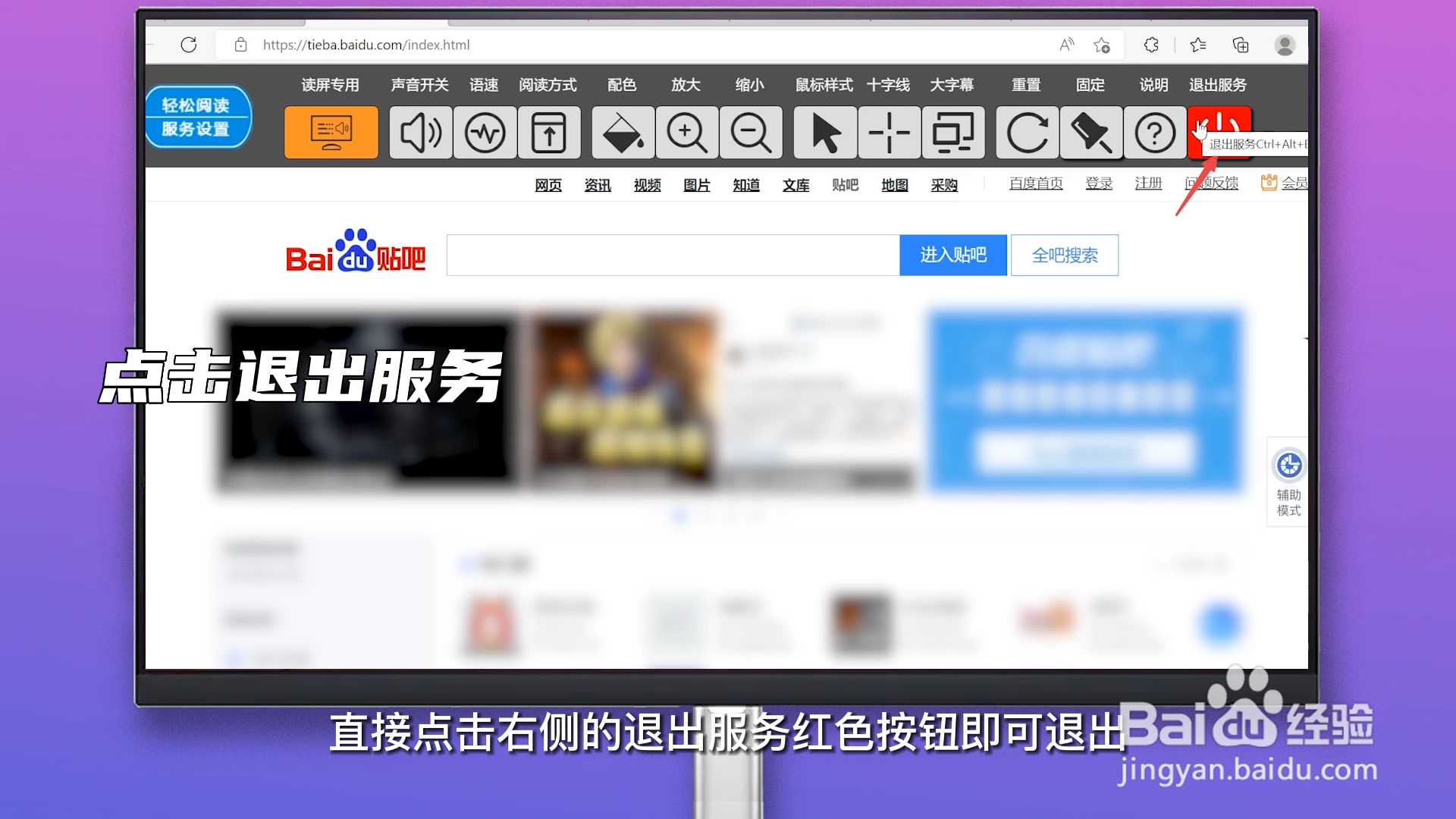Open the 图片 navigation link
Image resolution: width=1456 pixels, height=819 pixels.
[x=697, y=185]
